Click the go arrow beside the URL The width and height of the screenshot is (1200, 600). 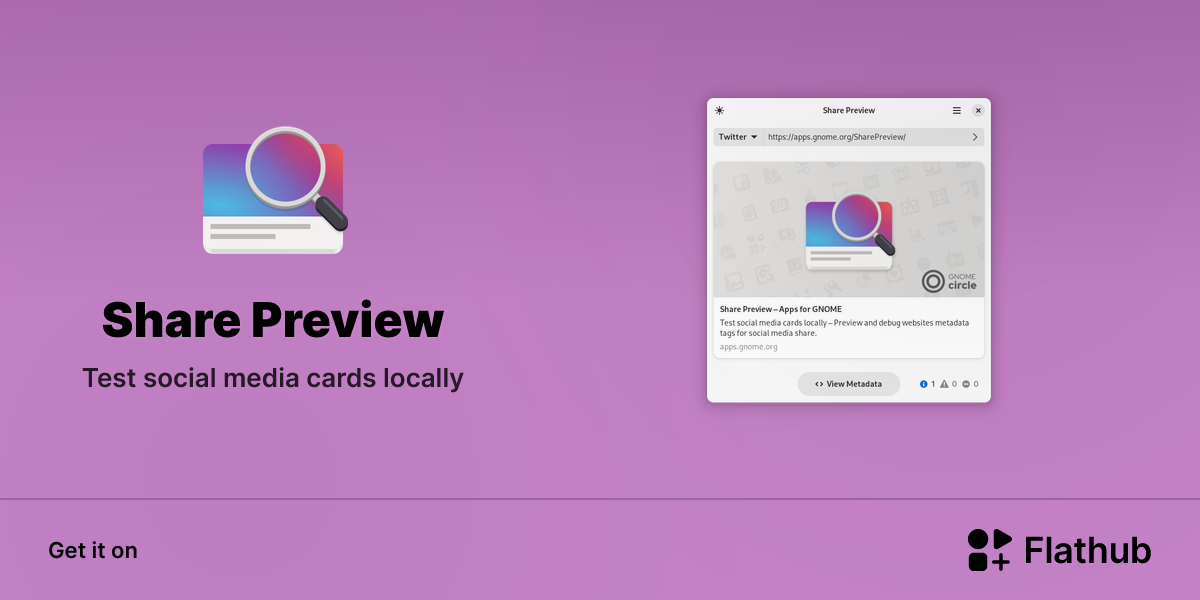pos(975,137)
